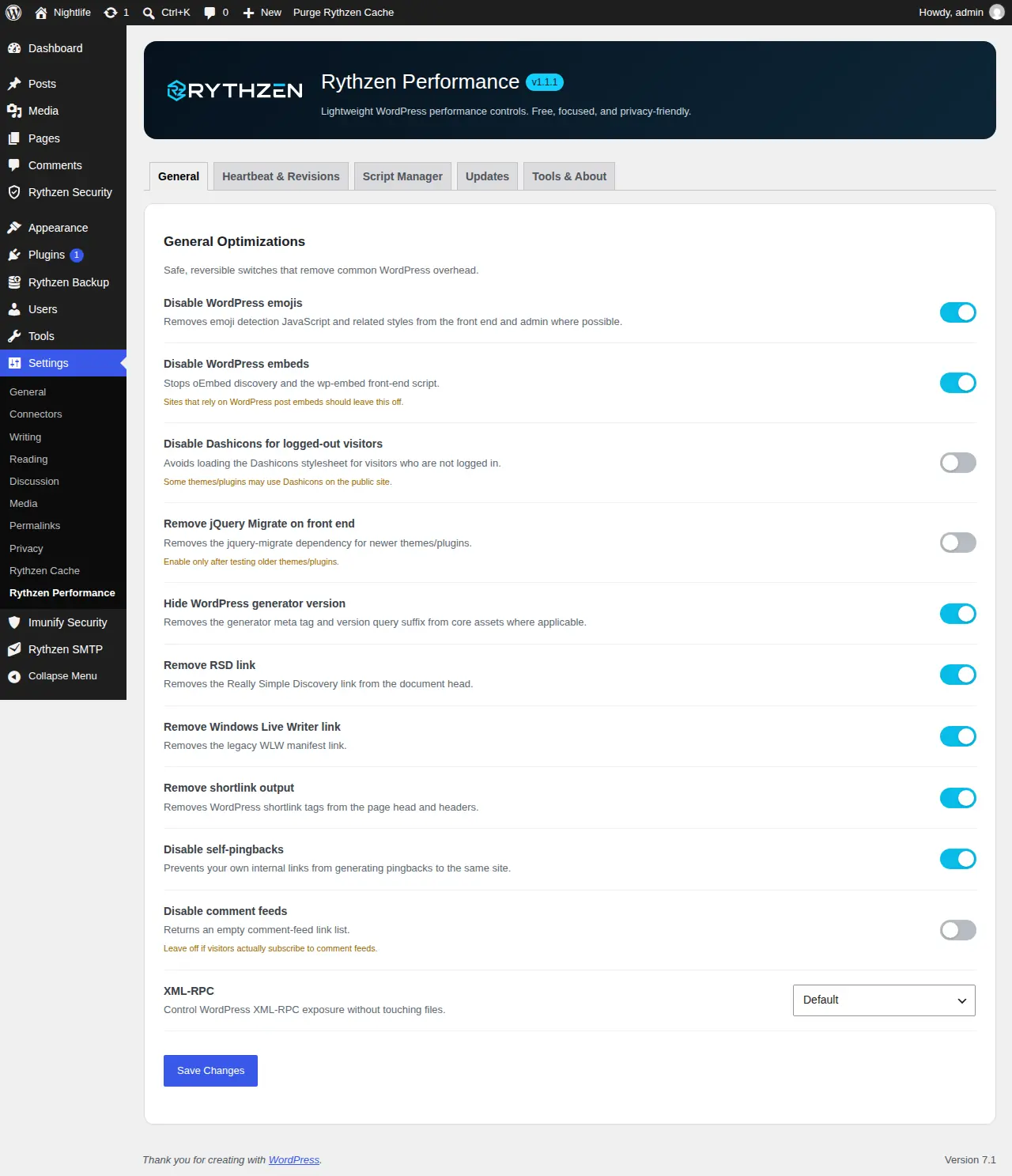Click the Rythzen Backup icon
Image resolution: width=1012 pixels, height=1176 pixels.
[x=14, y=282]
